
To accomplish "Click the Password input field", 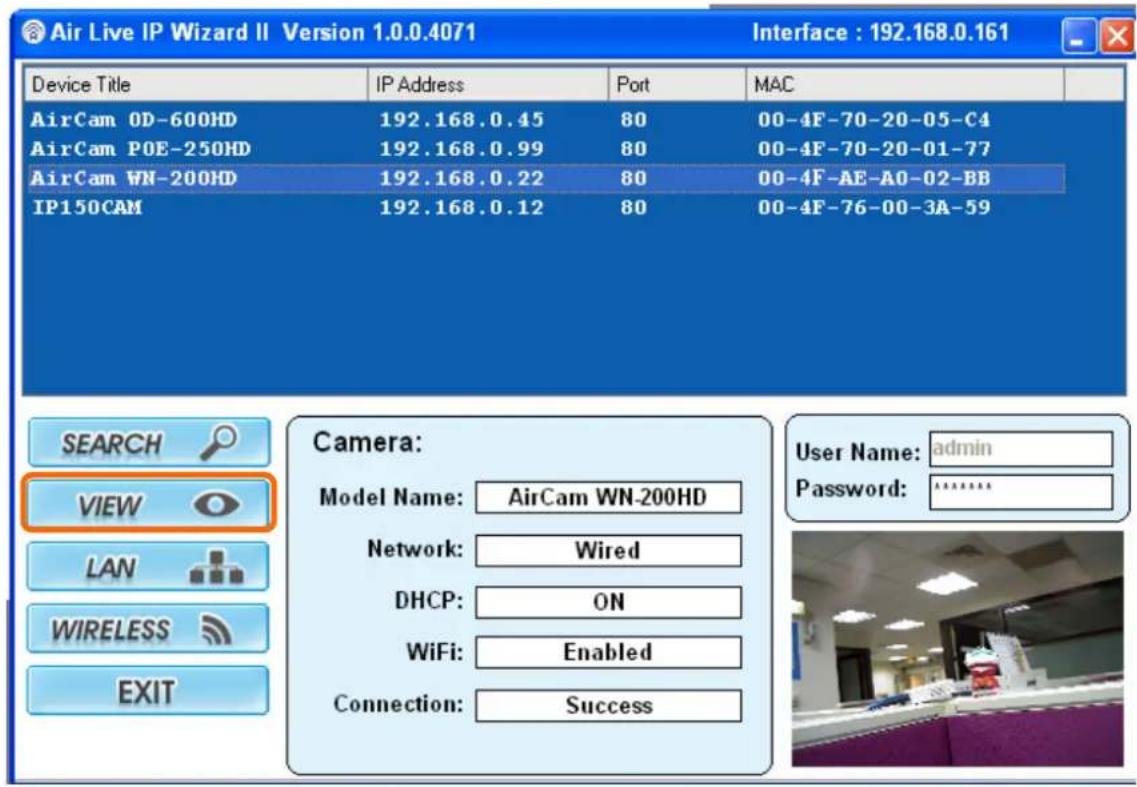I will coord(1020,493).
